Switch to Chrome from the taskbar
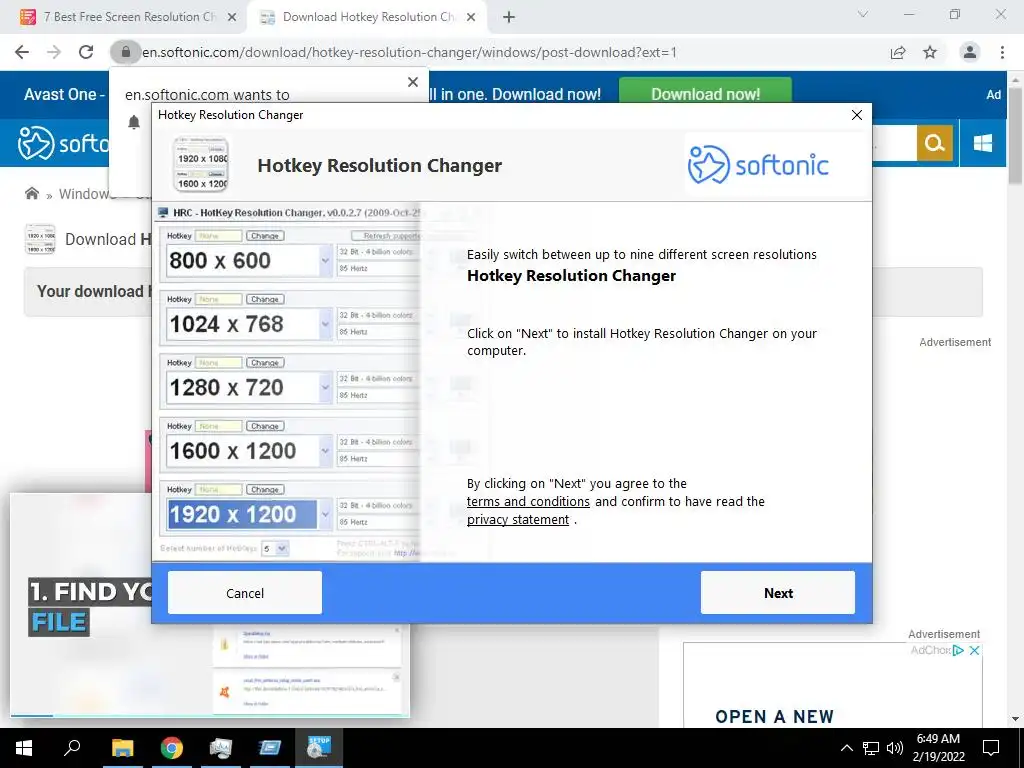Image resolution: width=1024 pixels, height=768 pixels. (x=172, y=748)
